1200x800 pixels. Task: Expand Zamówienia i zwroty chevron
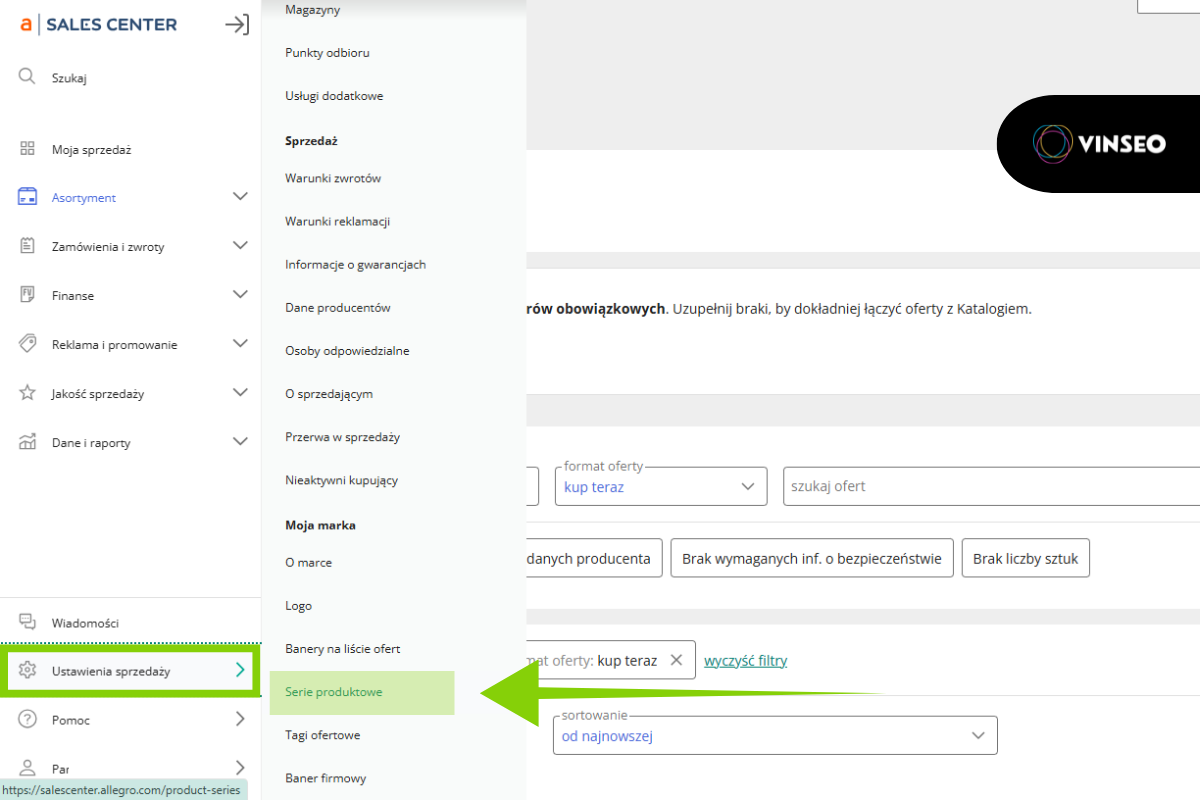(x=240, y=245)
